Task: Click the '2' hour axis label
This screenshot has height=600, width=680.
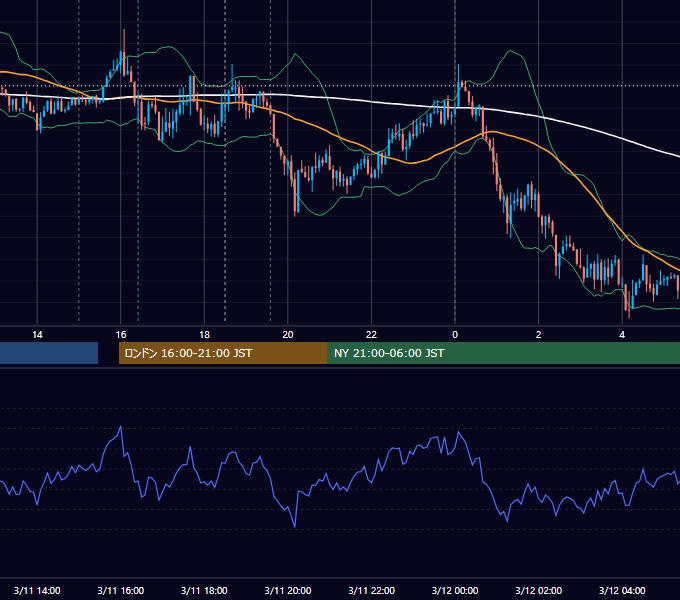Action: [x=539, y=335]
